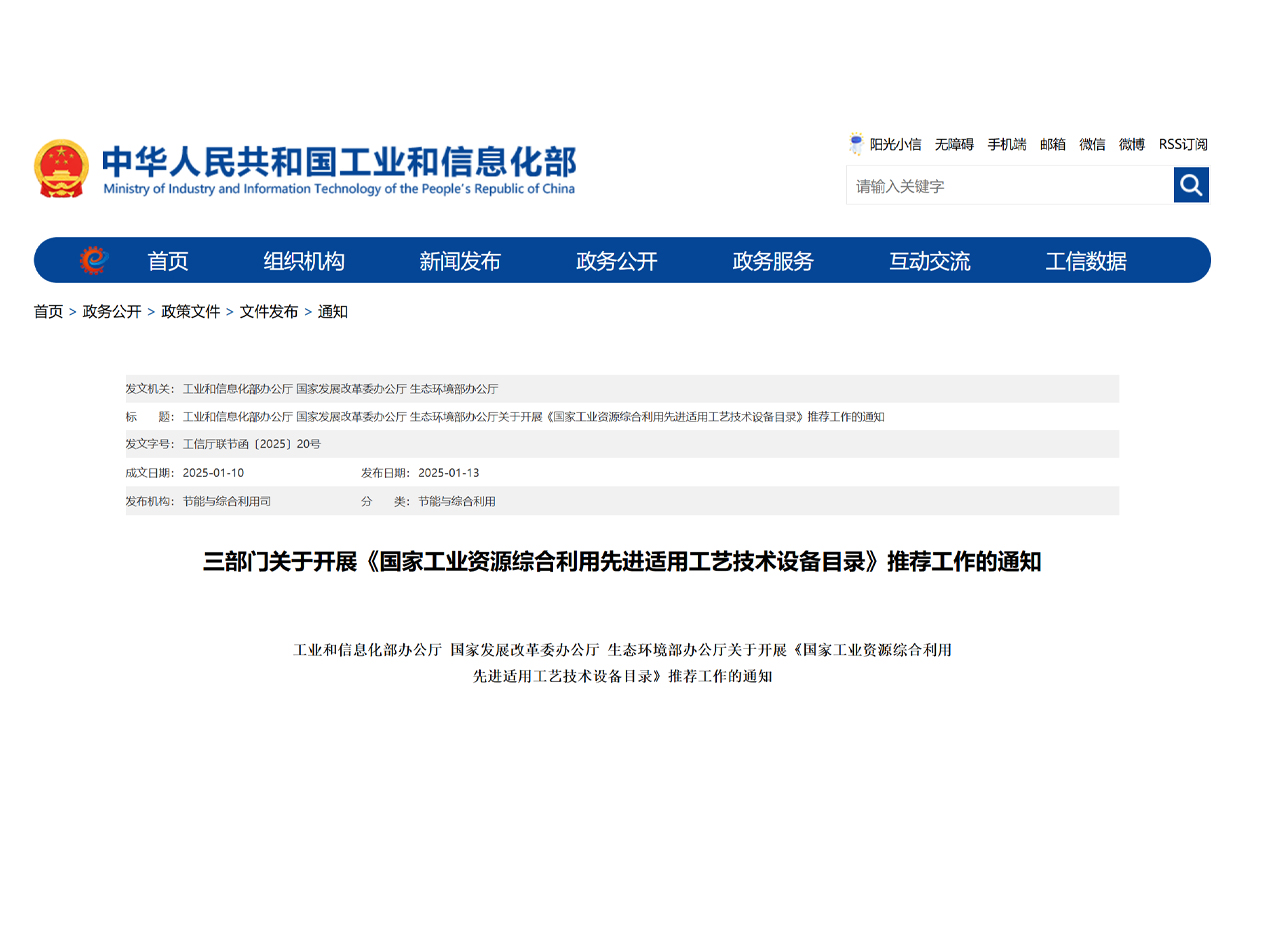Click the 发布日期 value 2025-01-13

pyautogui.click(x=448, y=473)
